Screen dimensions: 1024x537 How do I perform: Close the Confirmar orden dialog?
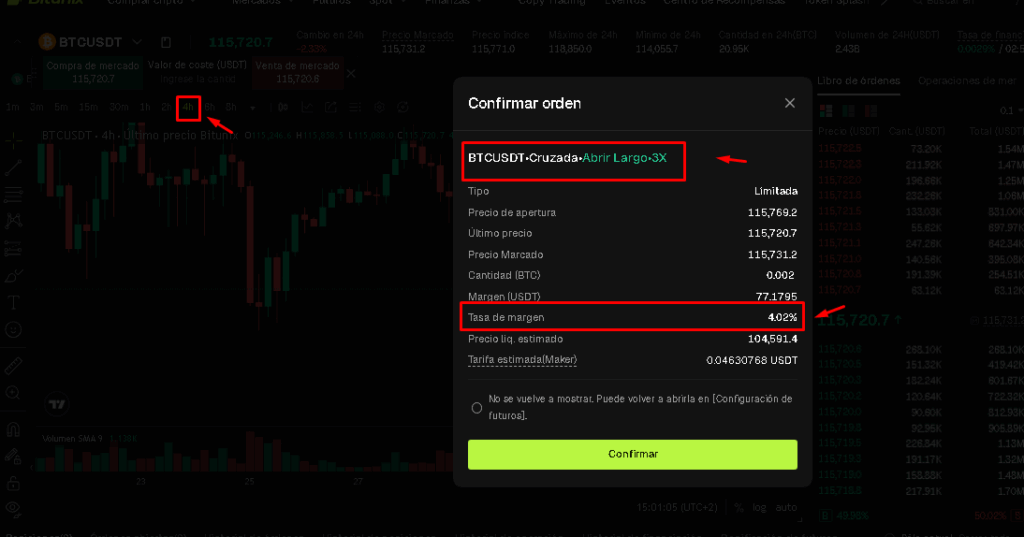(790, 103)
